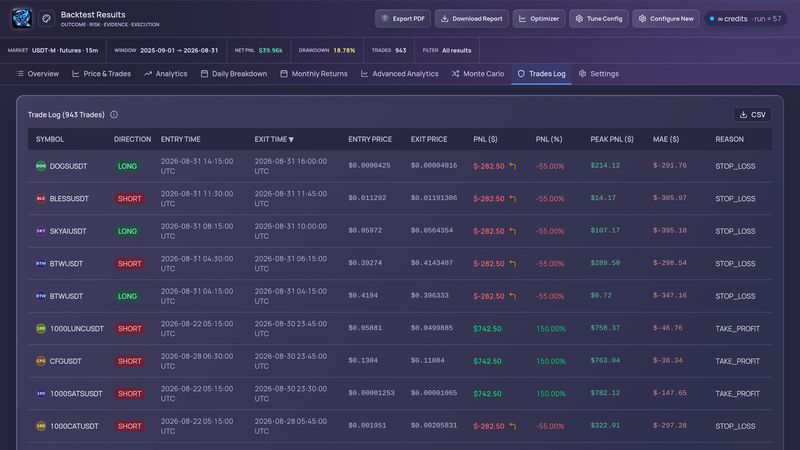Click the exit price $0.0564354
The width and height of the screenshot is (800, 450).
point(432,230)
